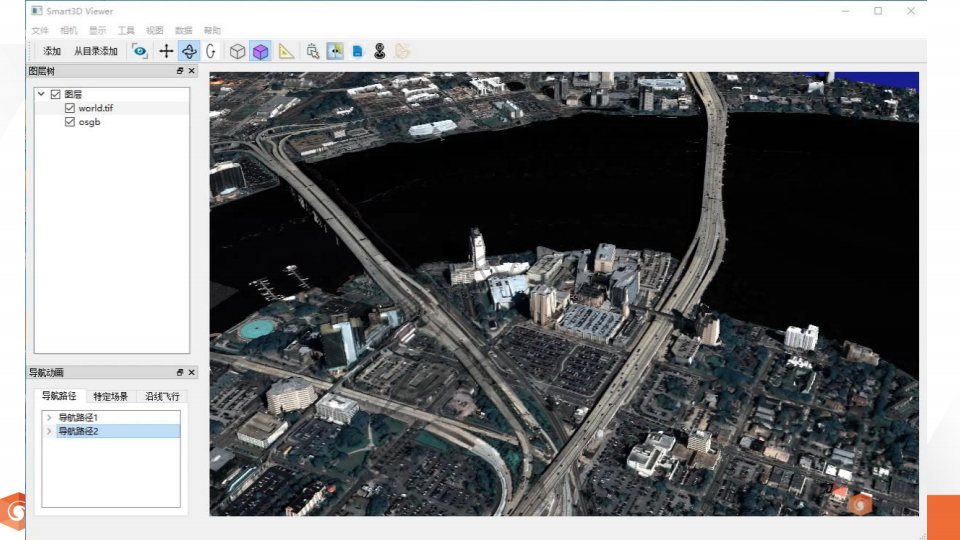Click the faded hand gesture icon
This screenshot has width=960, height=540.
[x=402, y=51]
